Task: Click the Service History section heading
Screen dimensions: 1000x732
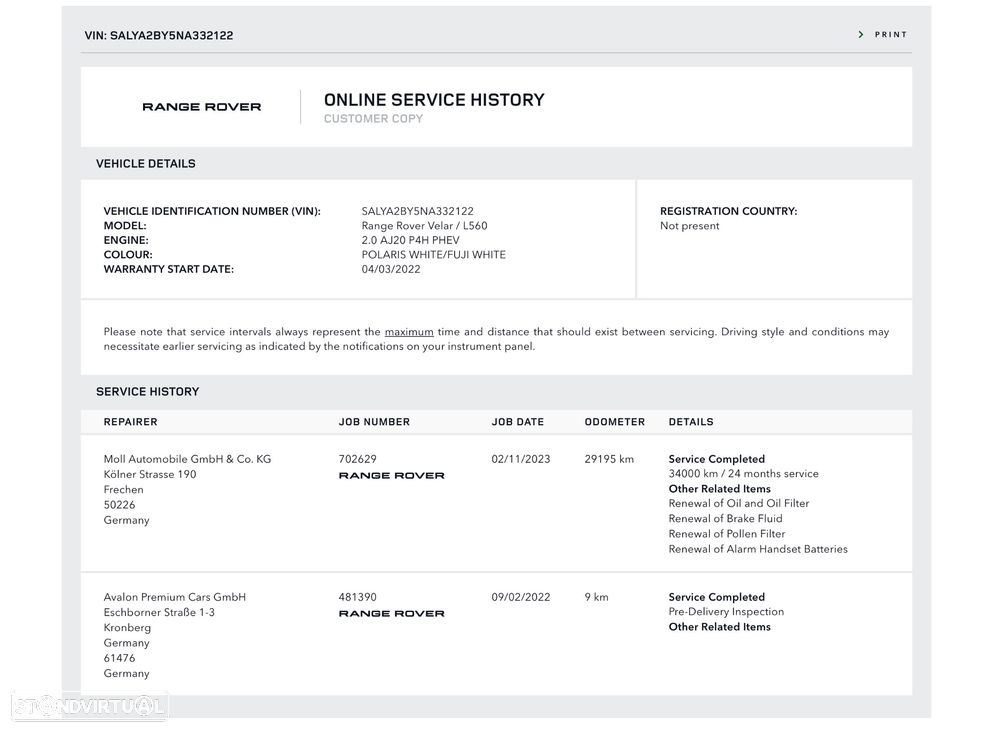Action: coord(147,392)
